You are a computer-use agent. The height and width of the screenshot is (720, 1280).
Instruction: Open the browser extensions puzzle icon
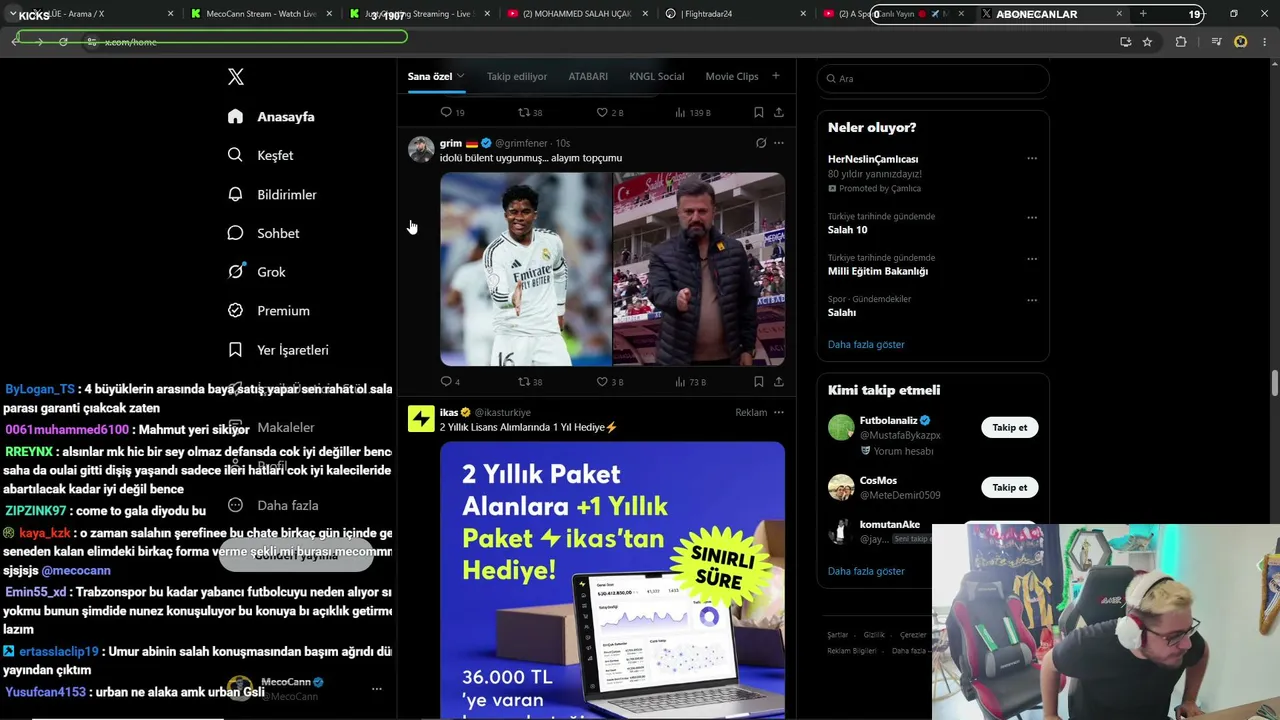1181,41
